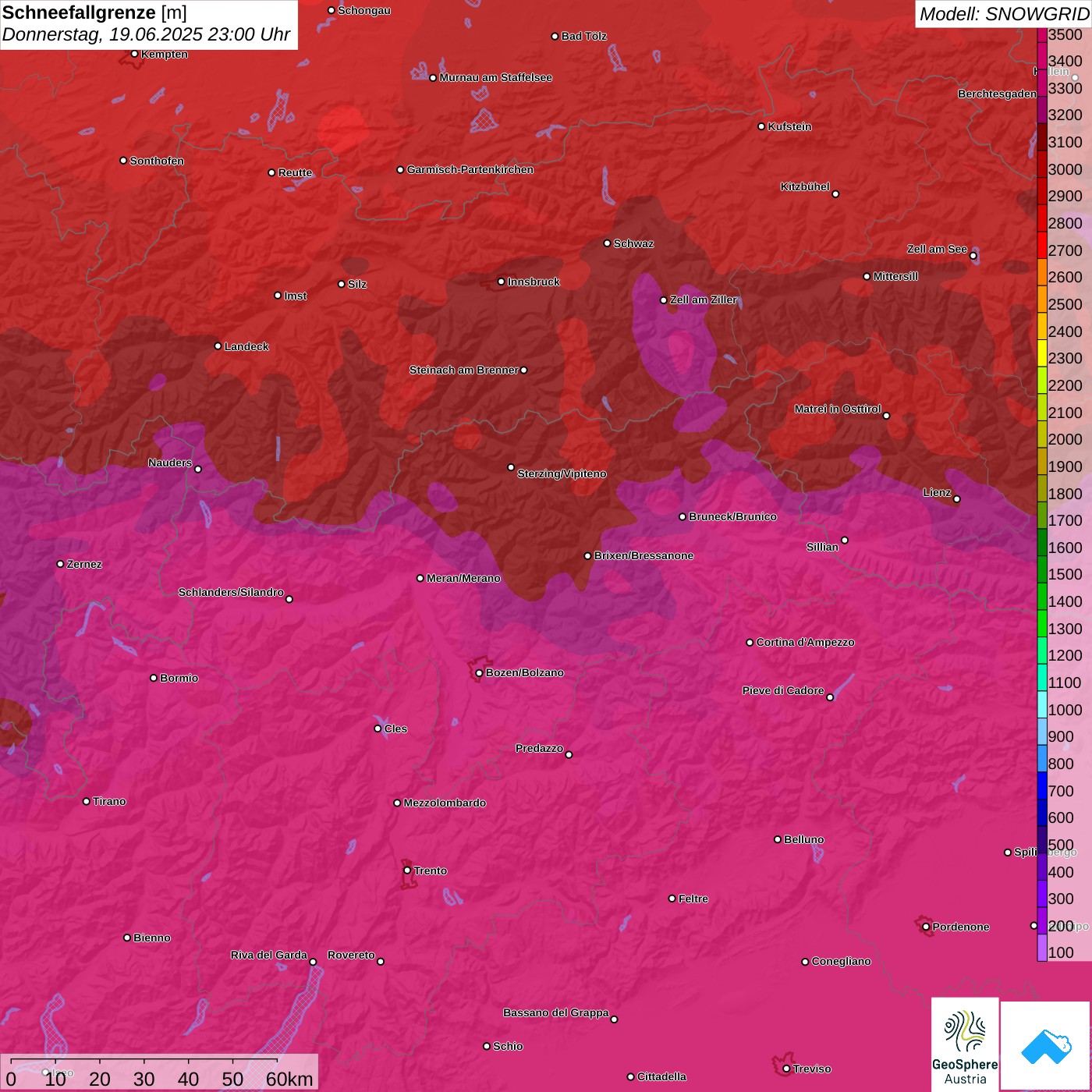Viewport: 1092px width, 1092px height.
Task: Click the Rovereto label
Action: coord(351,955)
